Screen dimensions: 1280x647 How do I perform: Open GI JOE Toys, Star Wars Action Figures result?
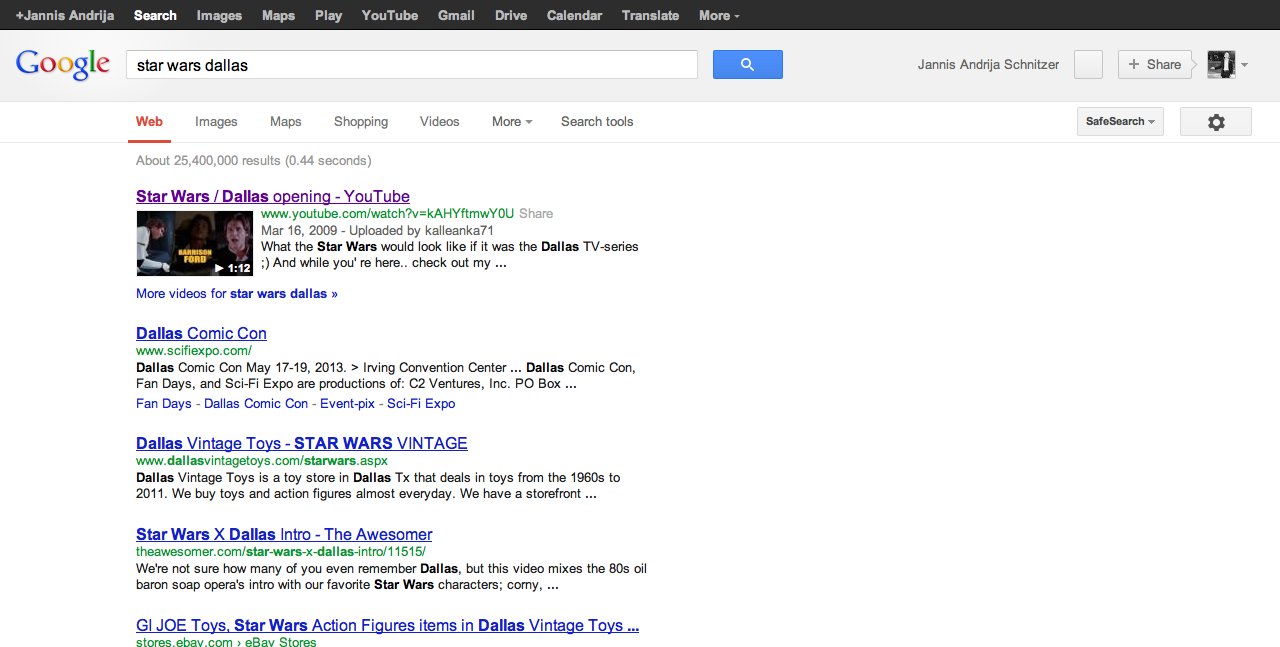coord(387,625)
